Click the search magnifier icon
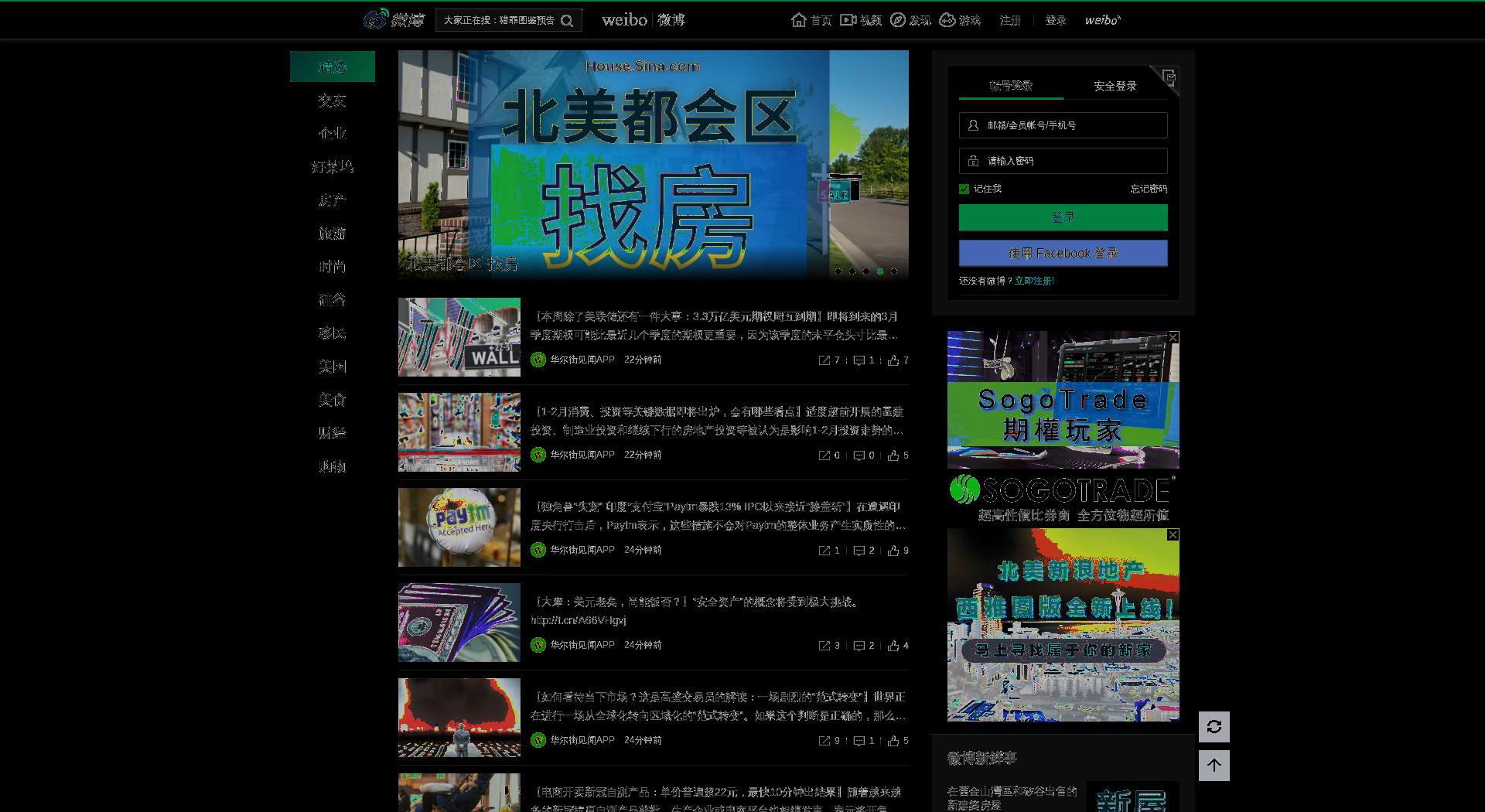Screen dimensions: 1485x812 567,21
